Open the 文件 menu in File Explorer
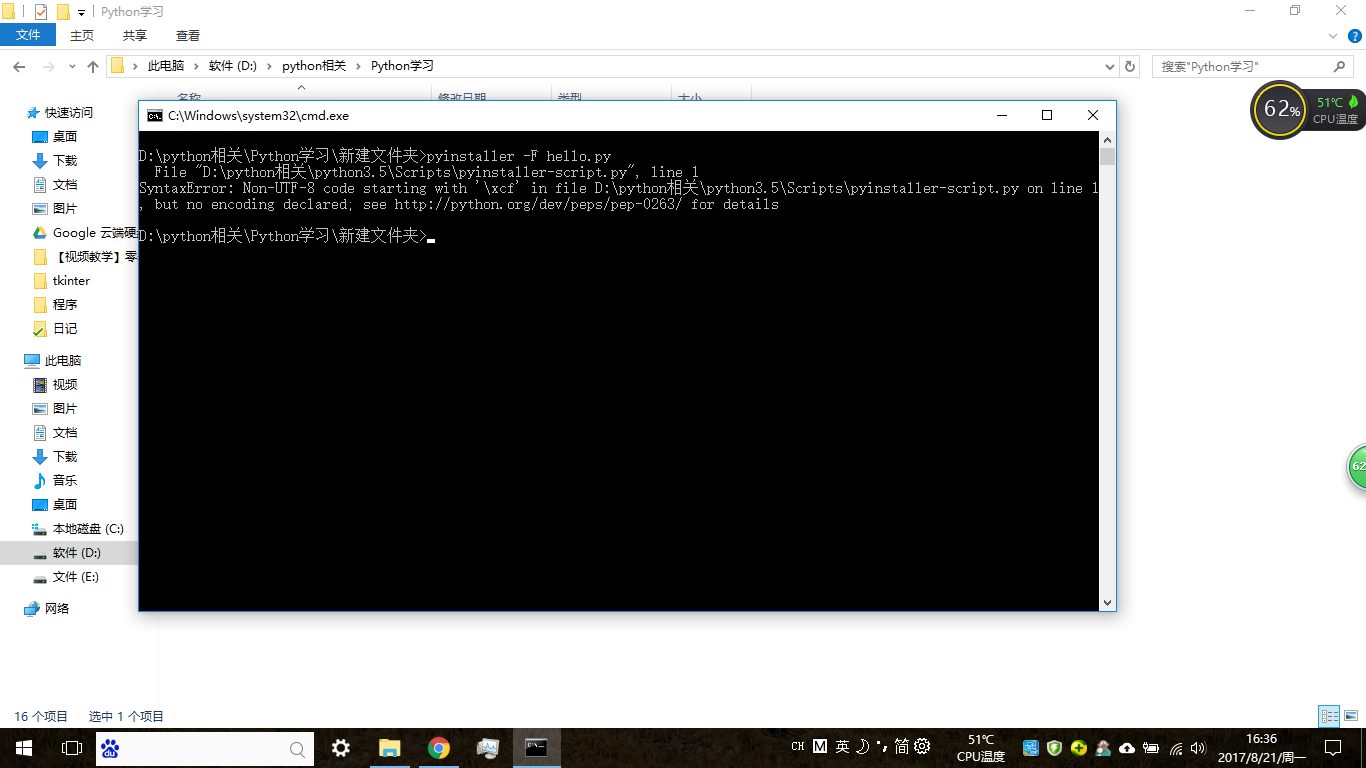This screenshot has height=768, width=1366. [28, 35]
